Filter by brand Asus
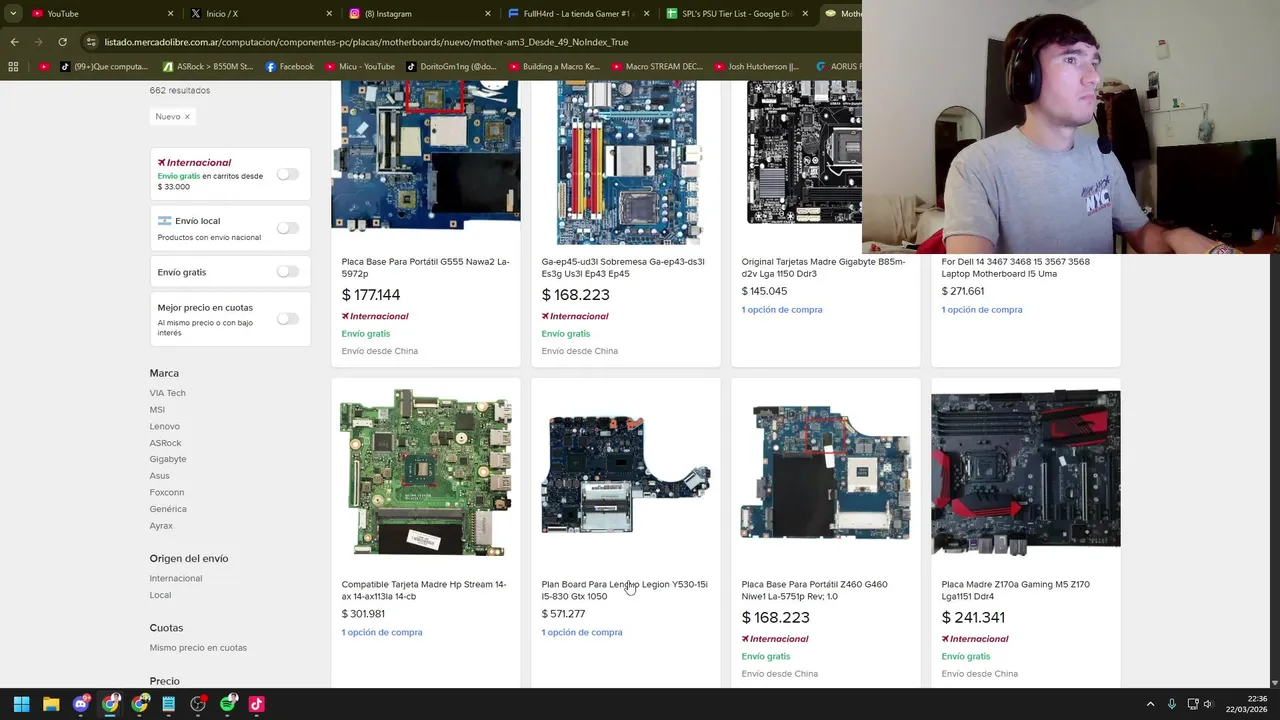 160,476
